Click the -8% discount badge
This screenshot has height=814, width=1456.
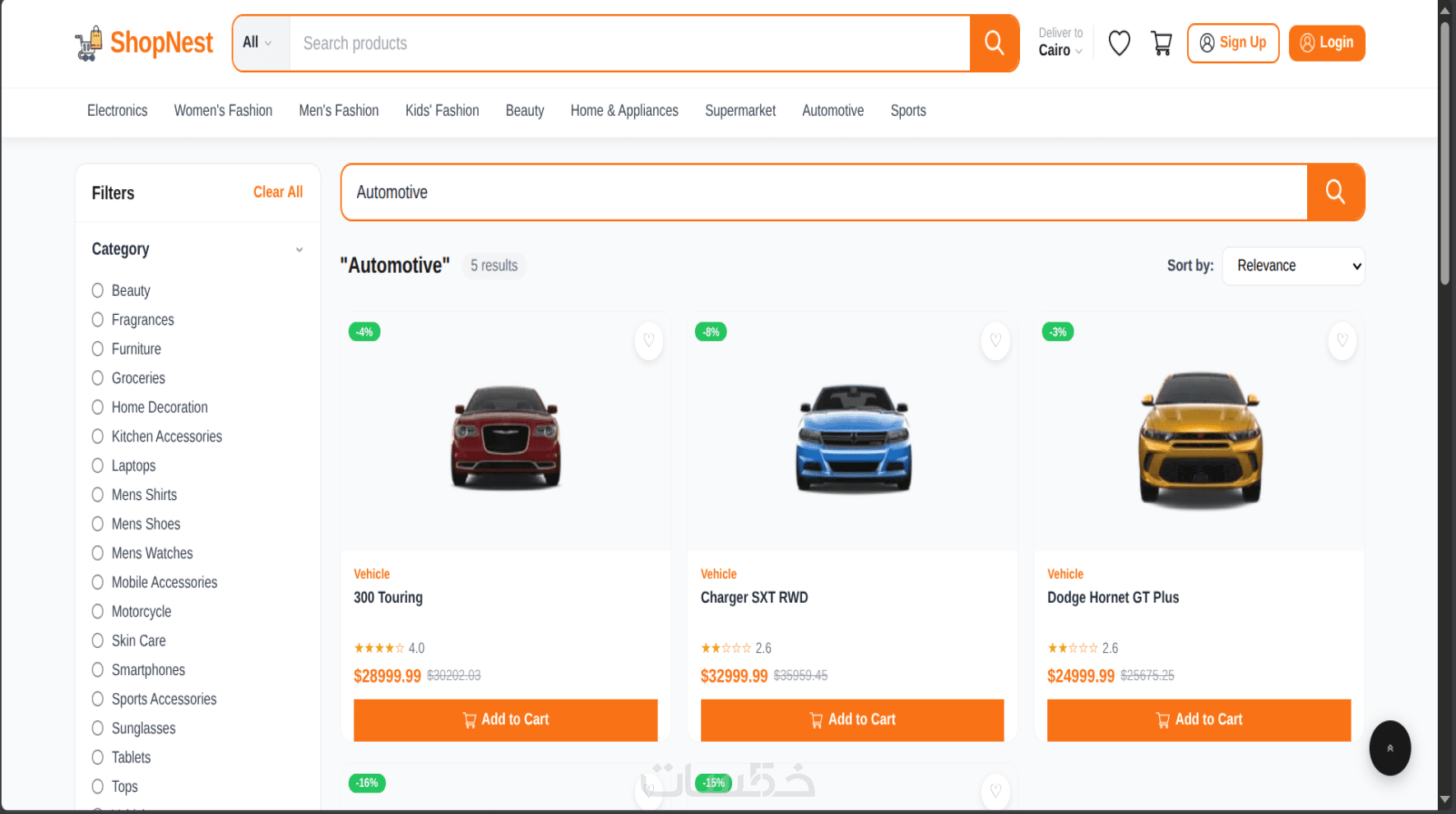click(x=712, y=332)
